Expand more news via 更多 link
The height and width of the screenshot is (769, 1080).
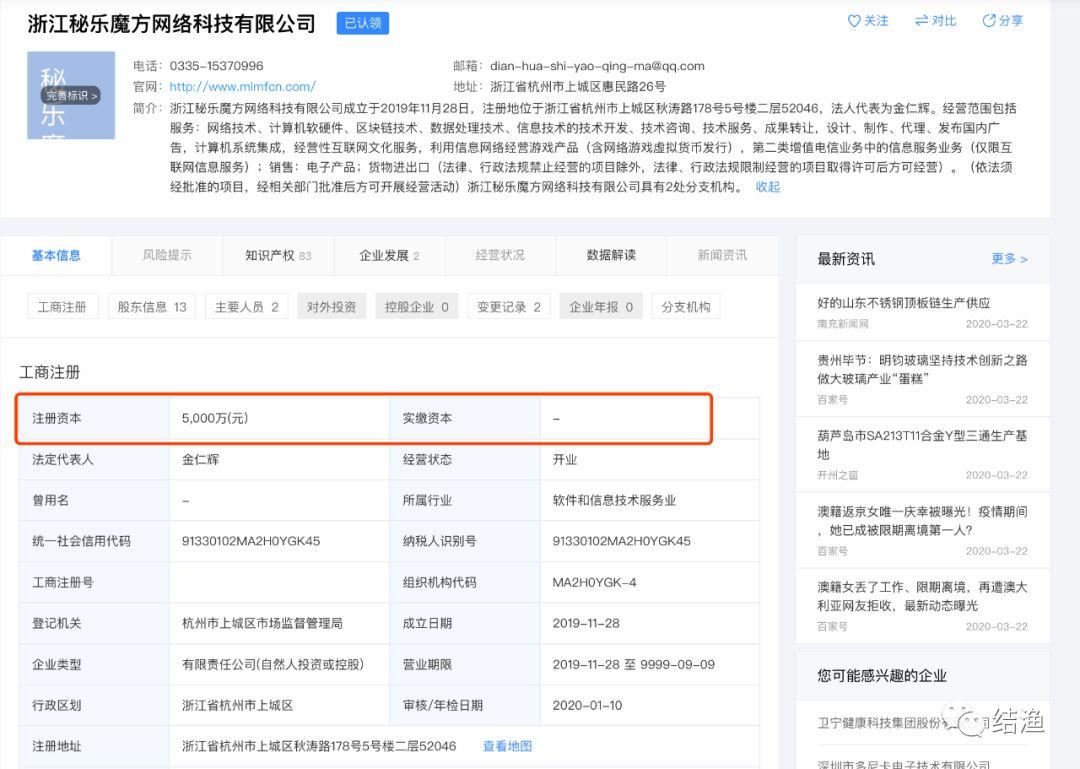coord(1008,259)
